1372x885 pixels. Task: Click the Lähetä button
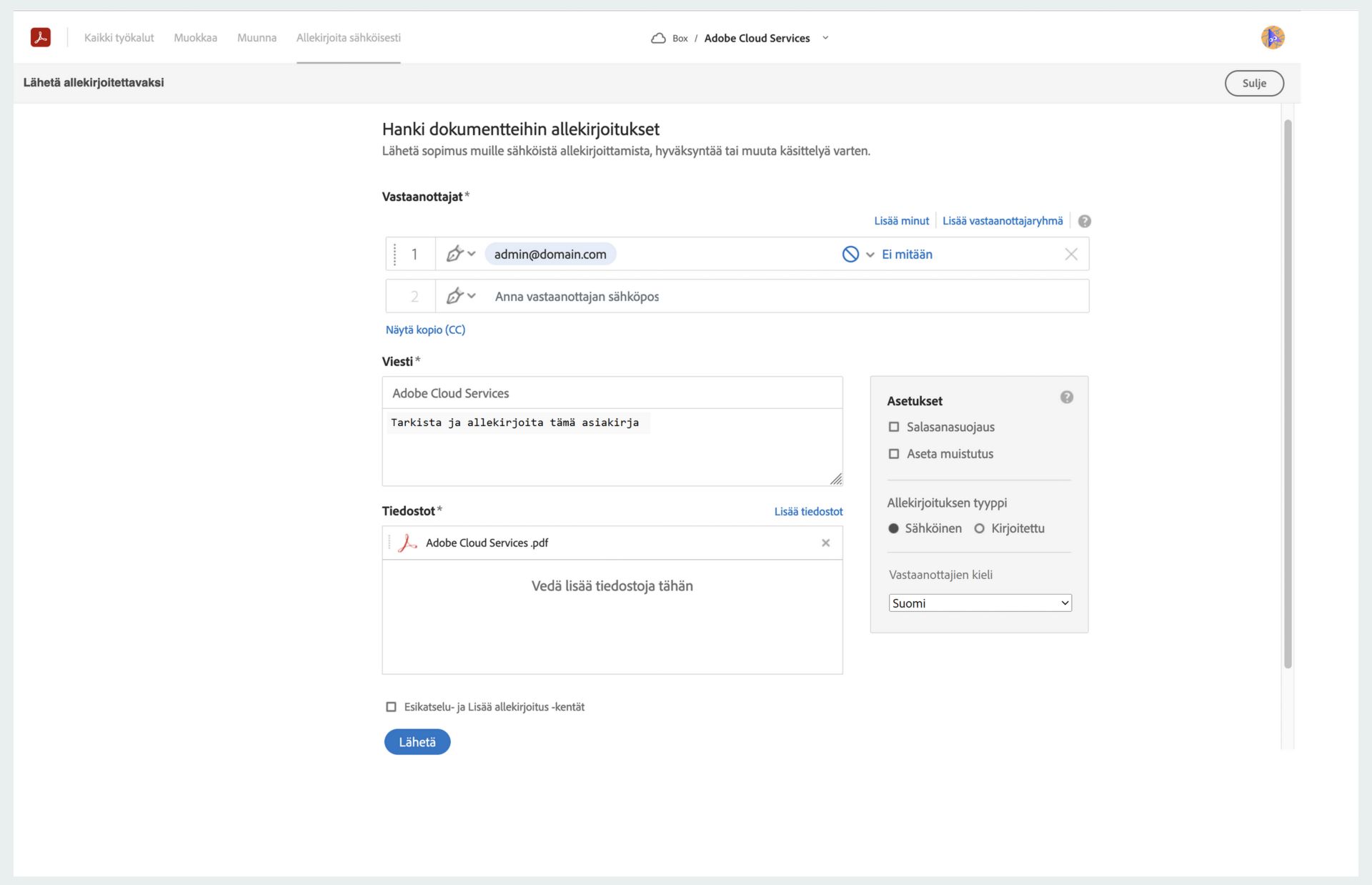click(x=417, y=742)
